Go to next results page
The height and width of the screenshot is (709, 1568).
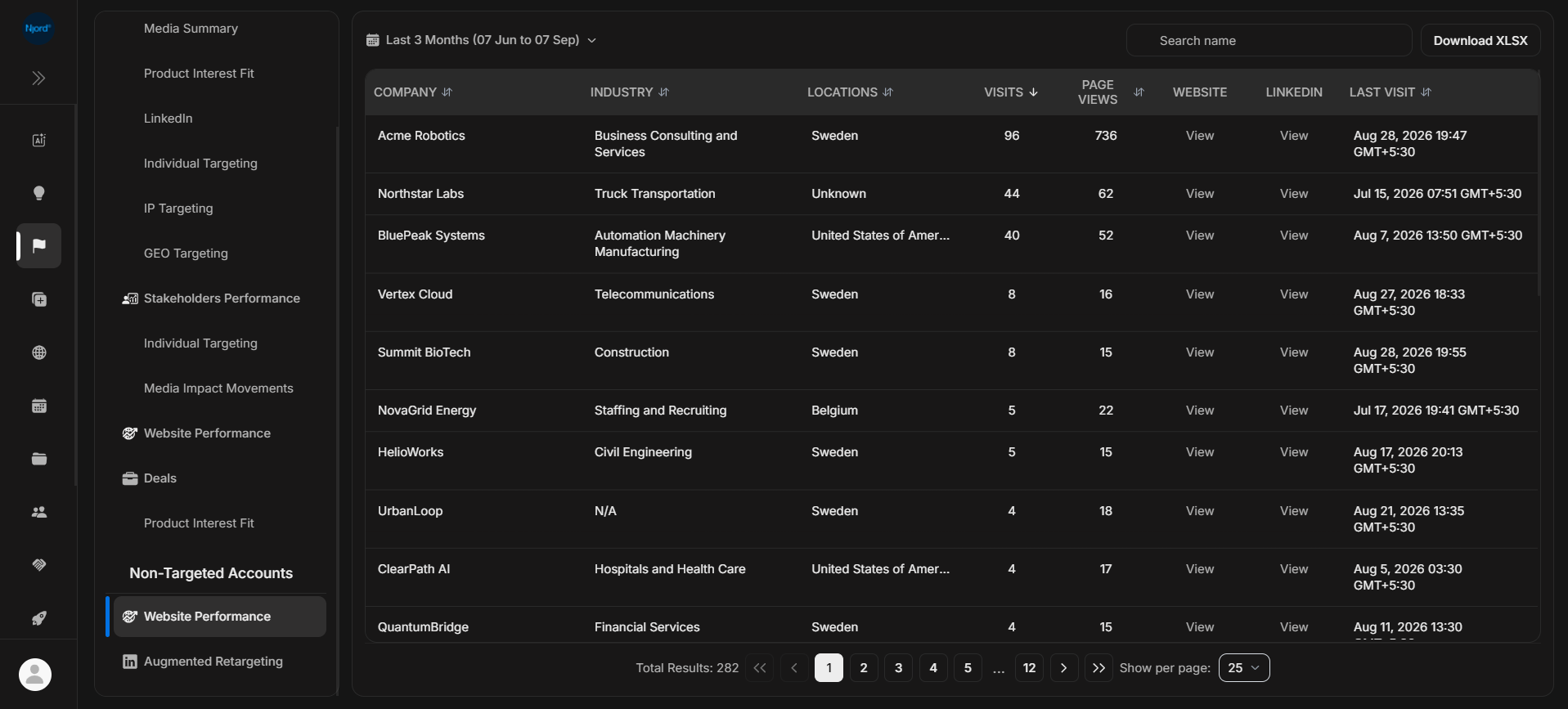point(1063,668)
